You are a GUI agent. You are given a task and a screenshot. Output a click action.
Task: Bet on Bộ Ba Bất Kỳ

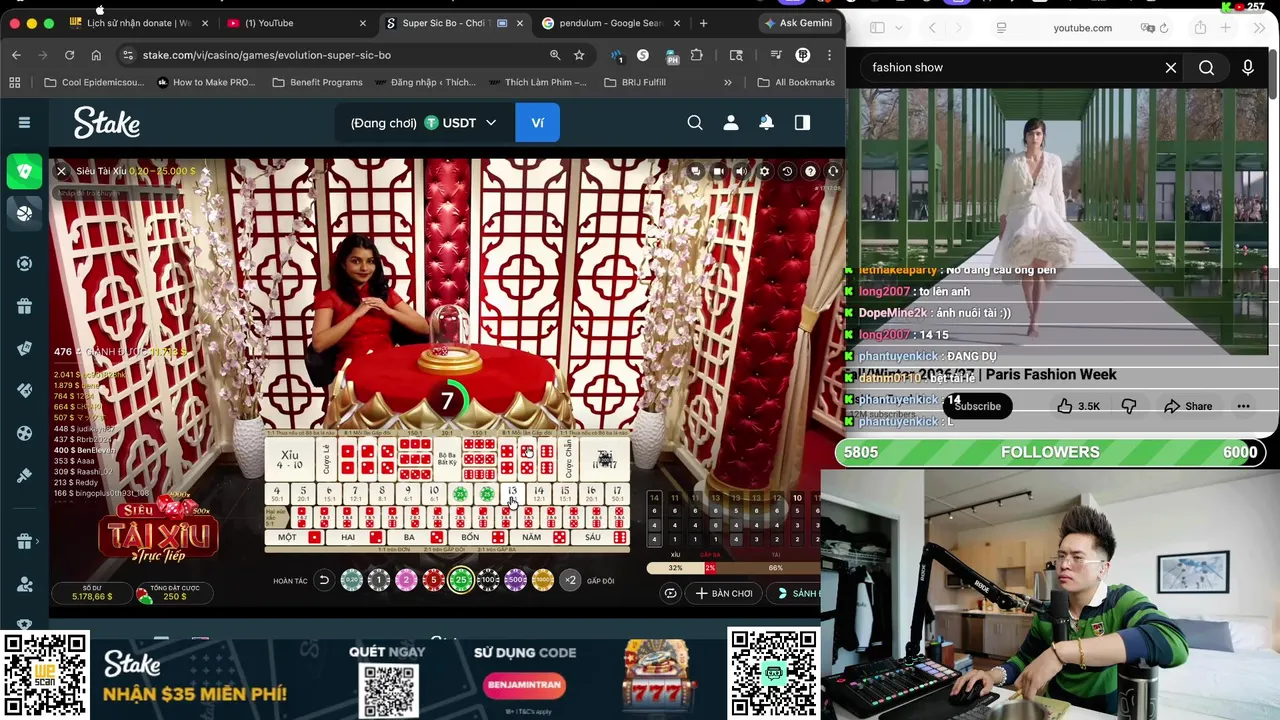[447, 460]
